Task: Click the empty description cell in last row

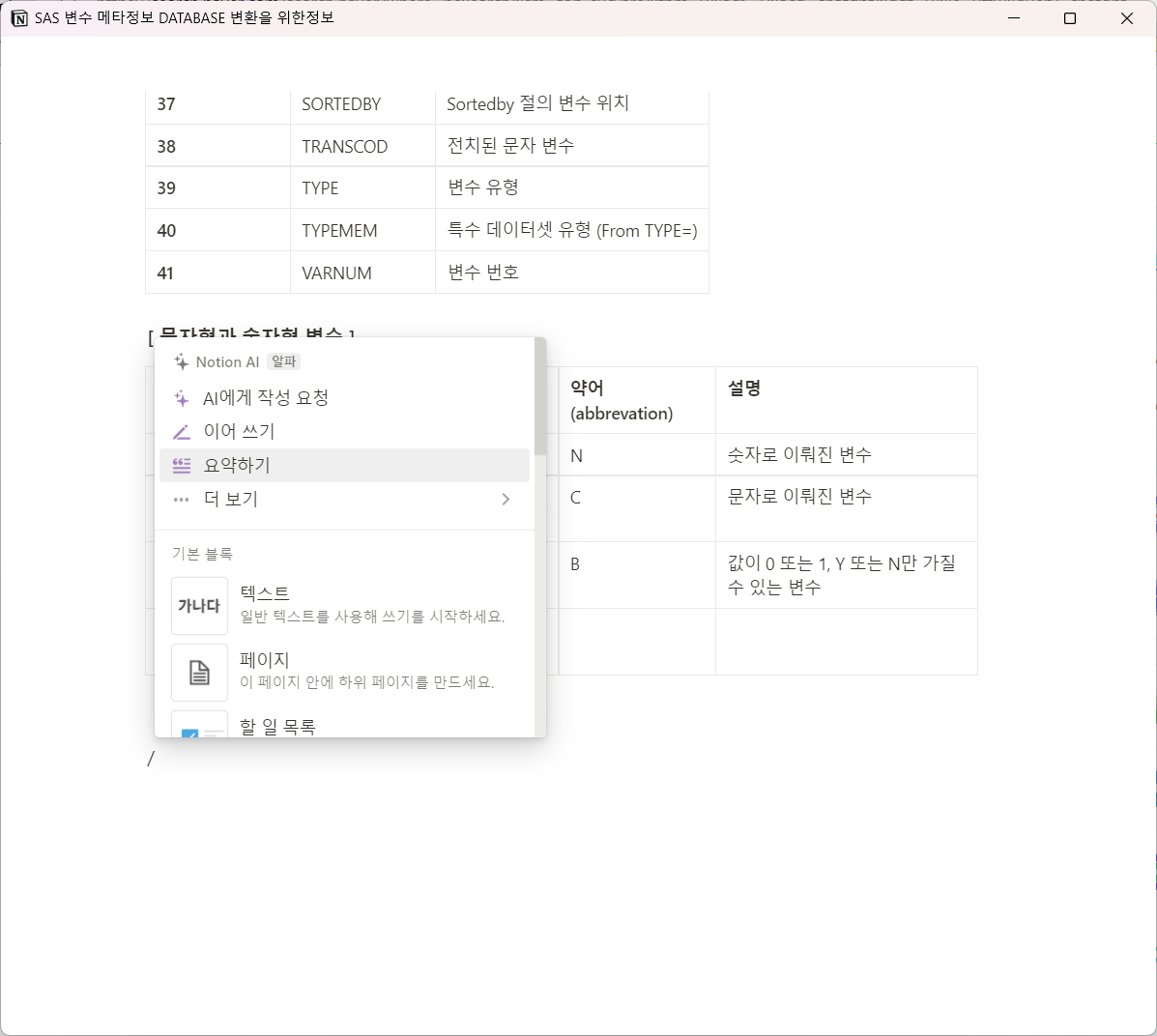Action: pyautogui.click(x=847, y=642)
